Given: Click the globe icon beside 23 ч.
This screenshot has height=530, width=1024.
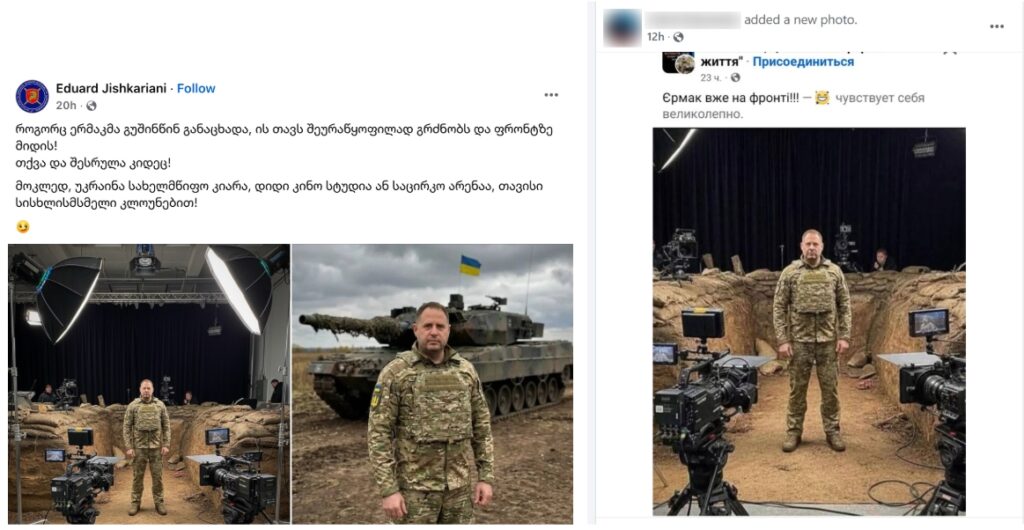Looking at the screenshot, I should 735,78.
